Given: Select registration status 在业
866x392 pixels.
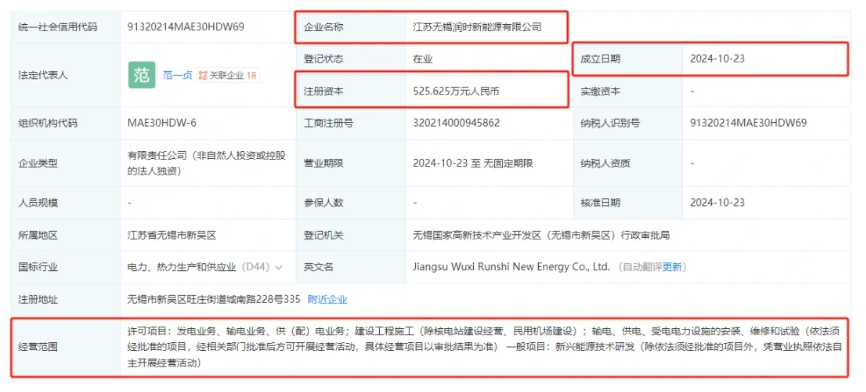Looking at the screenshot, I should (423, 59).
